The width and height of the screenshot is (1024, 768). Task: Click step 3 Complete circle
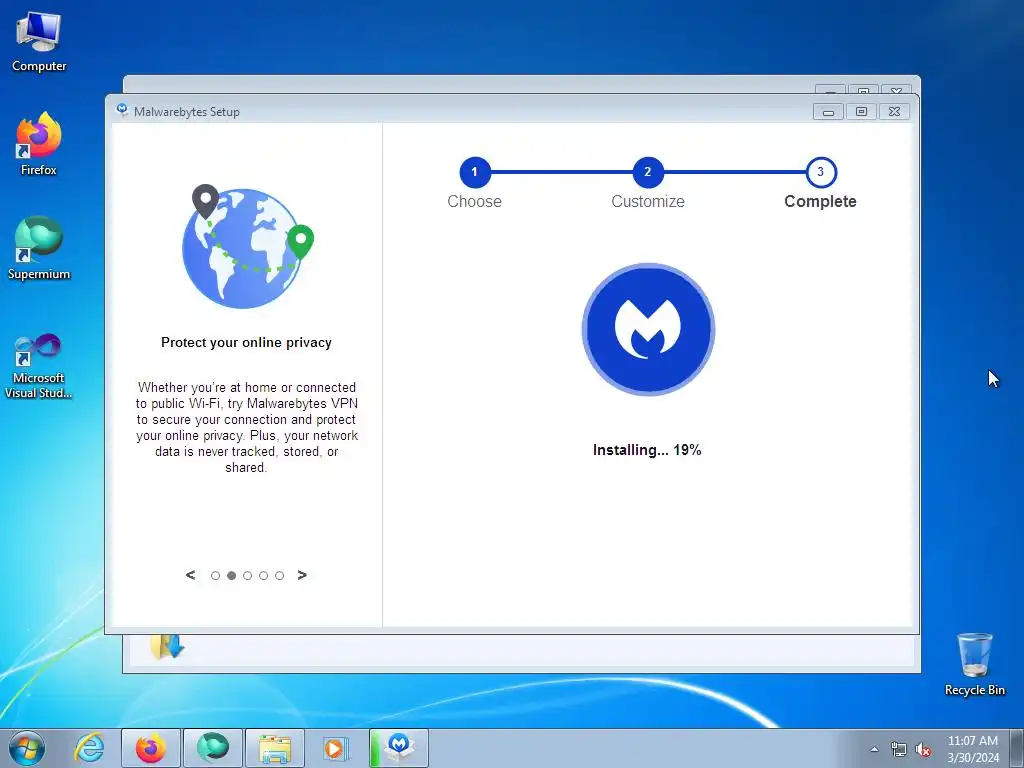(821, 172)
